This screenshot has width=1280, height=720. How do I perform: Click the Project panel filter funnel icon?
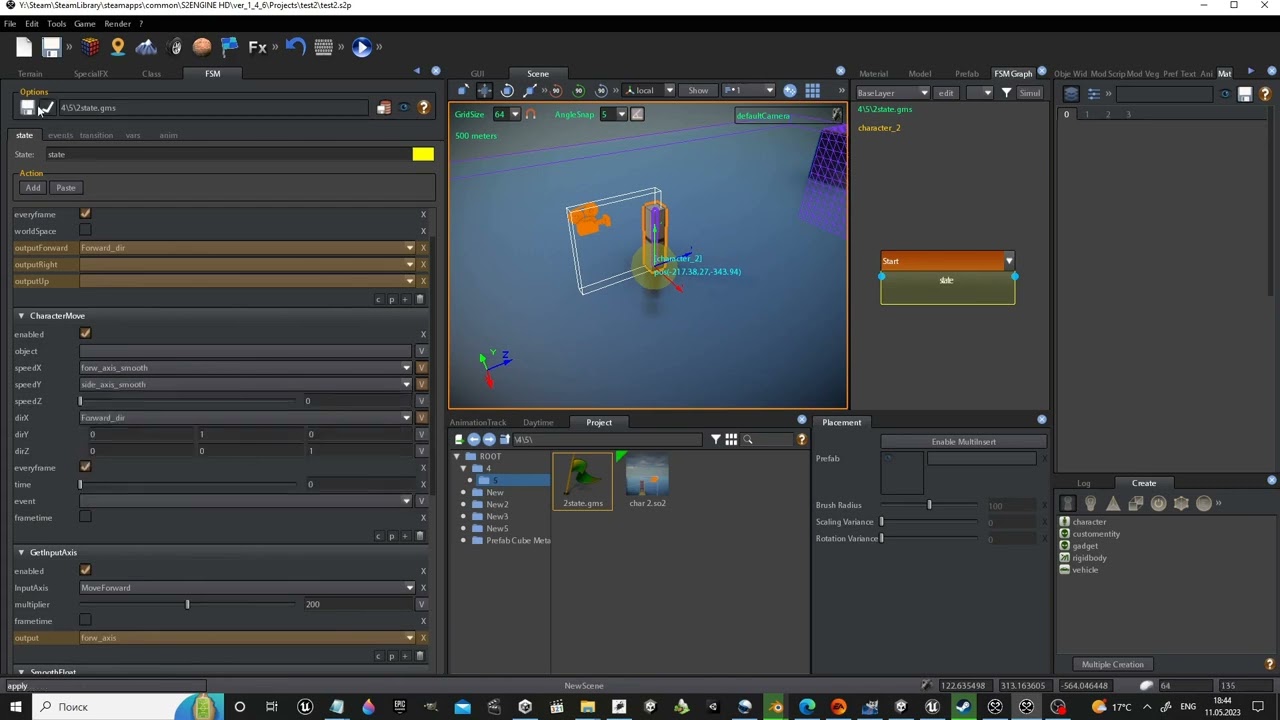pyautogui.click(x=716, y=439)
